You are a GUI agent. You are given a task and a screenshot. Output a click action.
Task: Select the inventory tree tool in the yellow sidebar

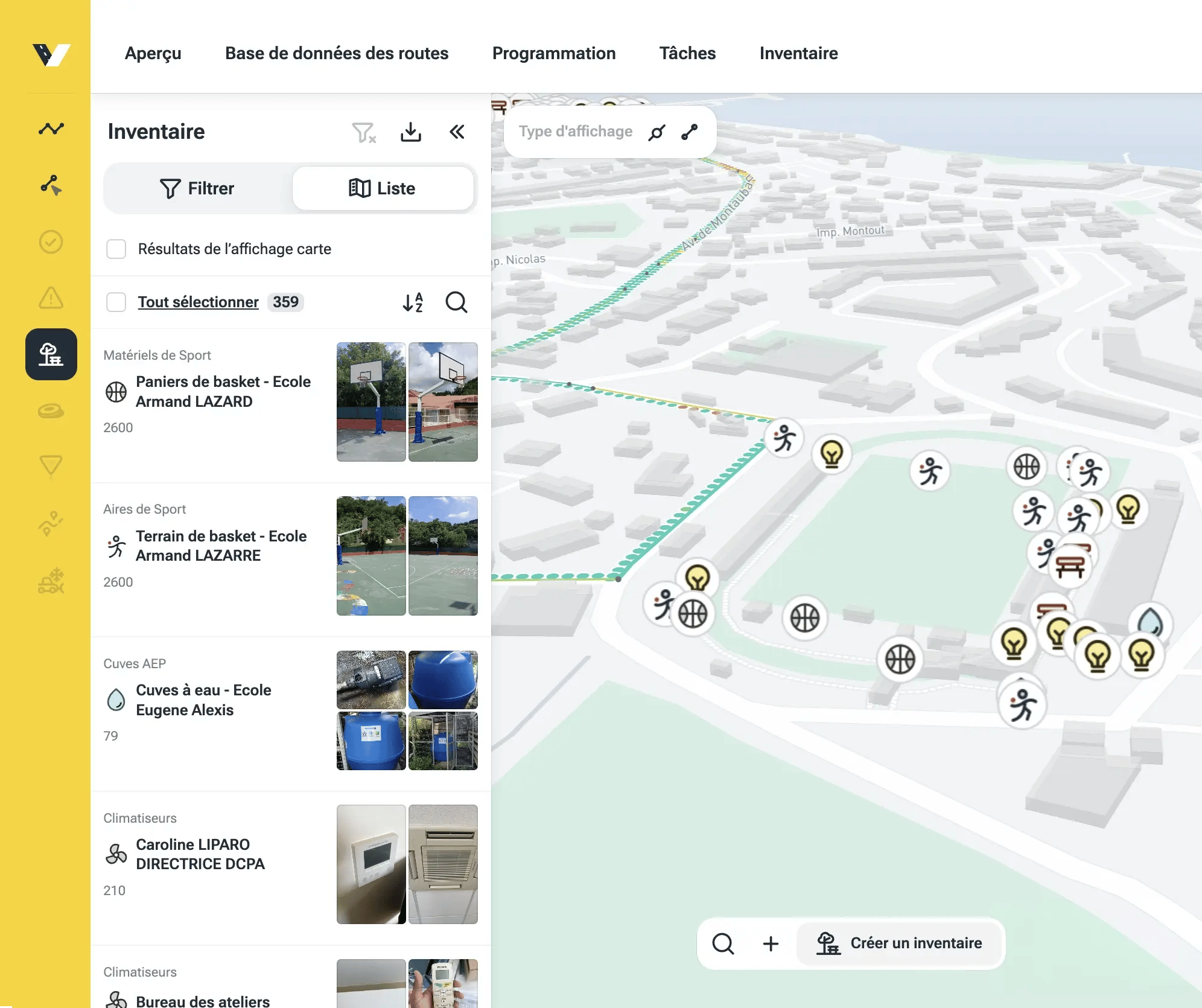51,355
